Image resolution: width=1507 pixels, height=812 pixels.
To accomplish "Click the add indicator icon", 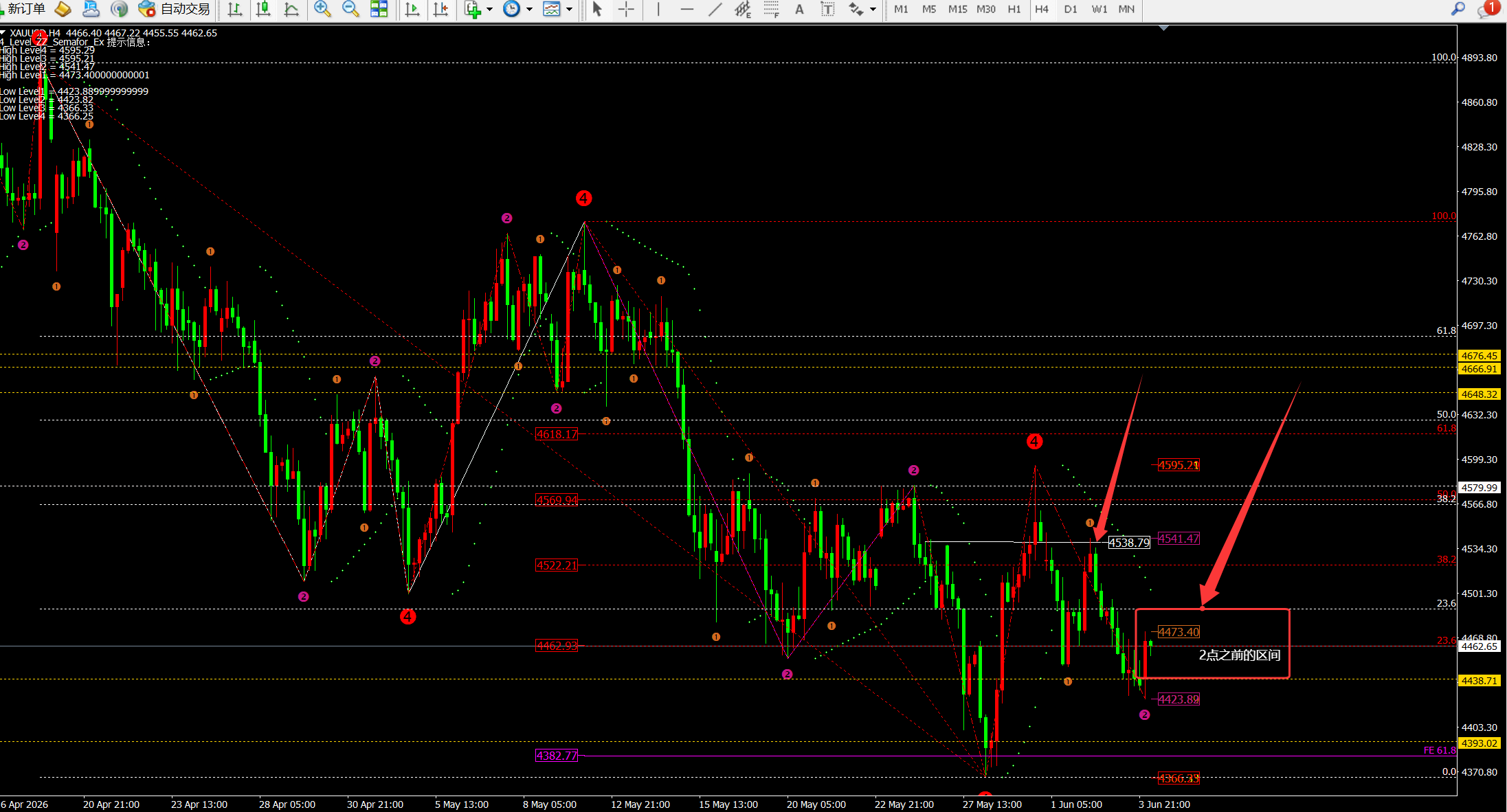I will [x=472, y=9].
